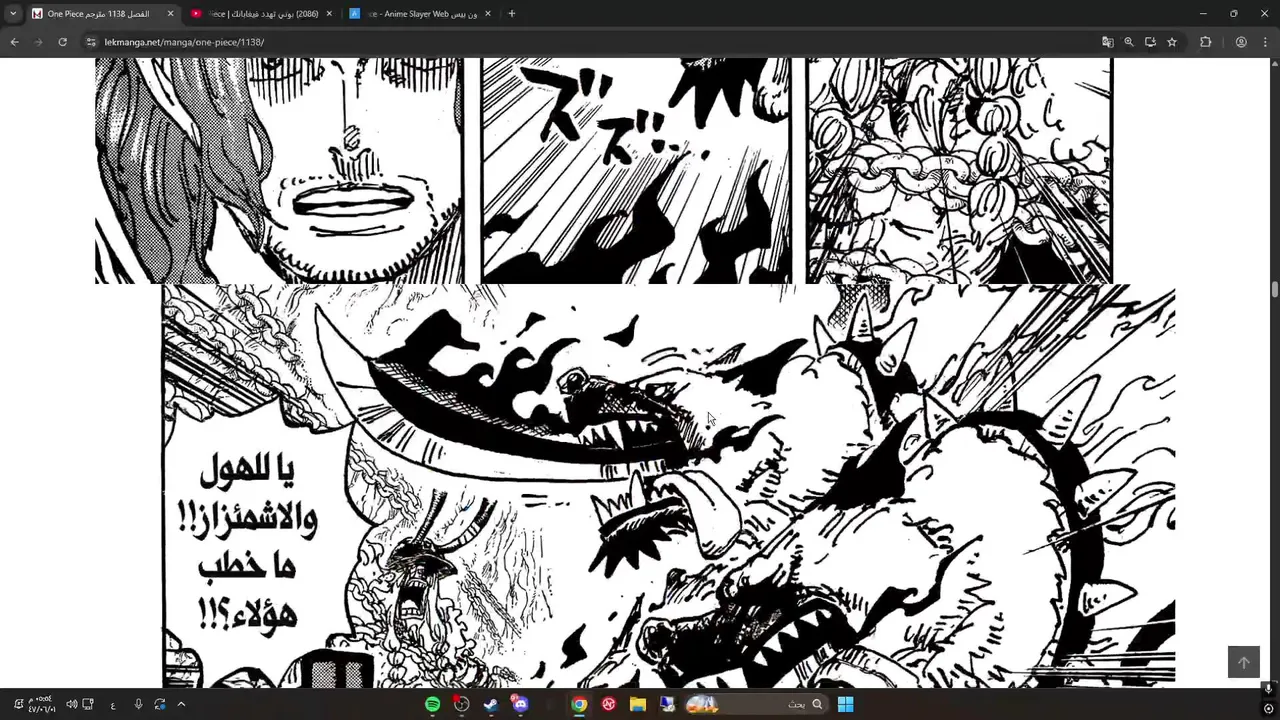The height and width of the screenshot is (720, 1280).
Task: Click the page's vertical scrollbar thumb
Action: click(x=1275, y=289)
